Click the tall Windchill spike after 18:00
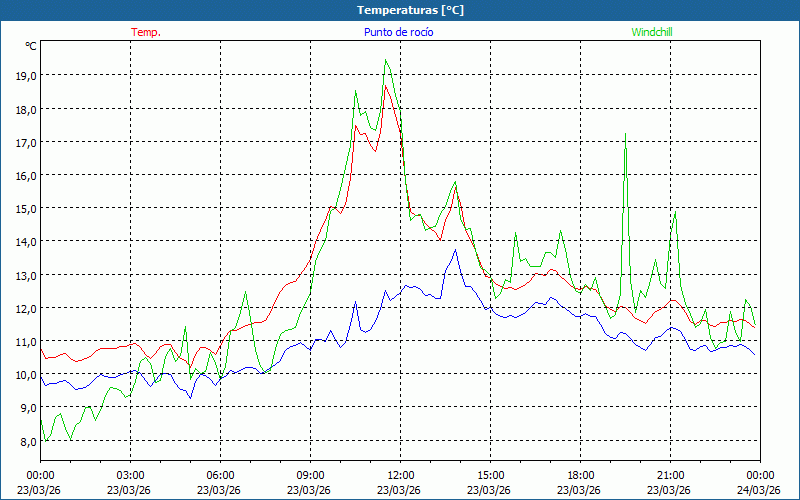800x500 pixels. coord(625,135)
